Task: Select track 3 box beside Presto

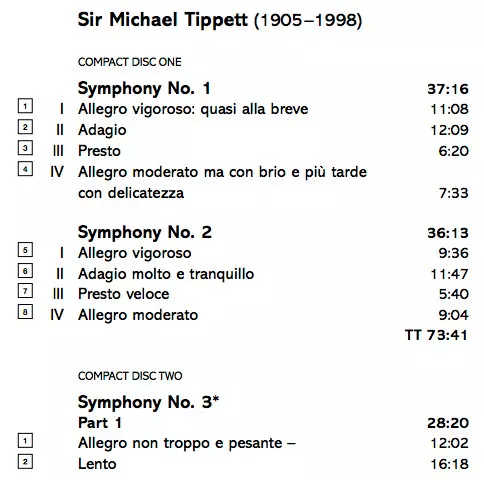Action: coord(25,148)
